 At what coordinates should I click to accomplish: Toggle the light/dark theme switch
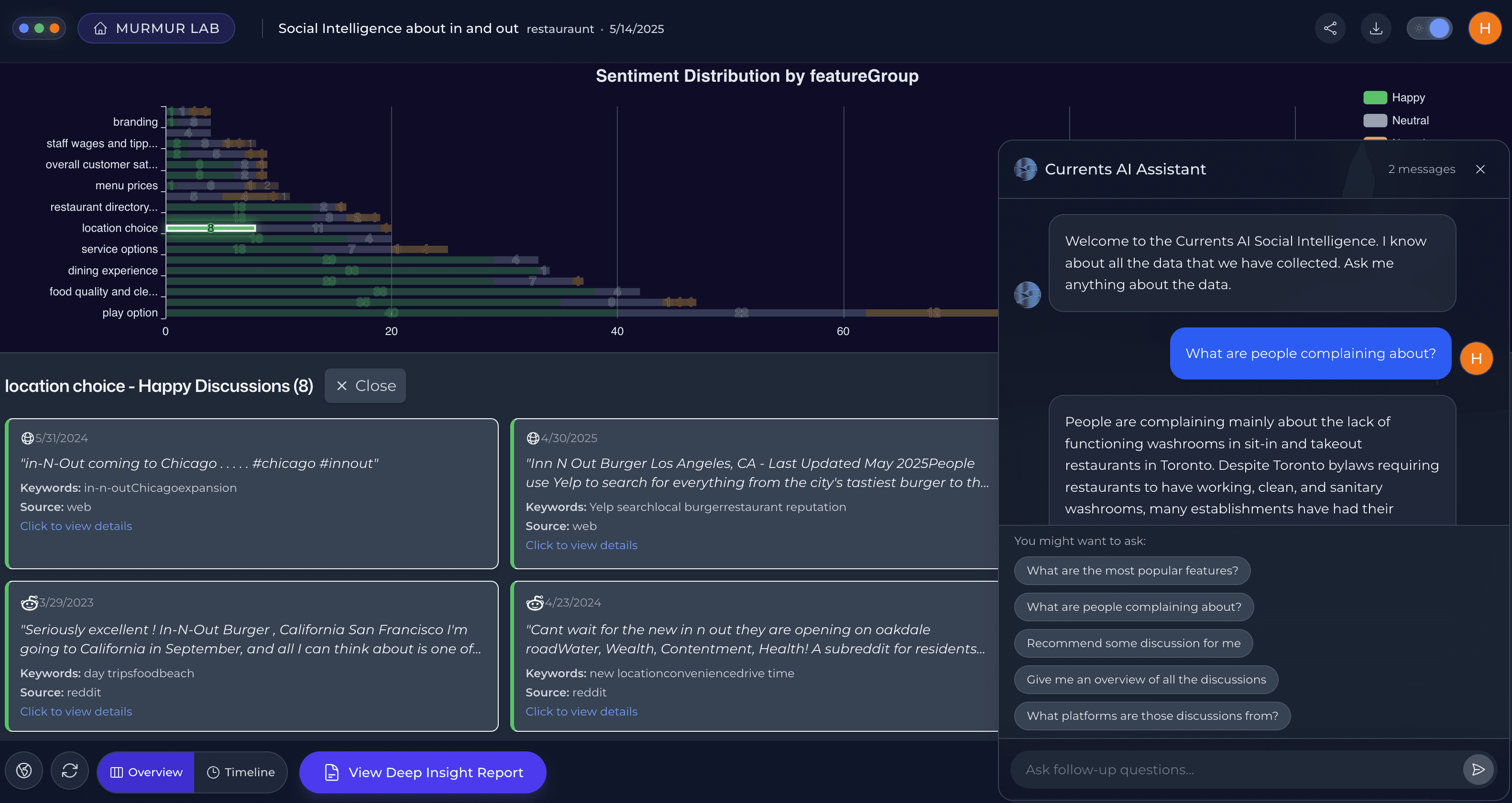[x=1430, y=28]
